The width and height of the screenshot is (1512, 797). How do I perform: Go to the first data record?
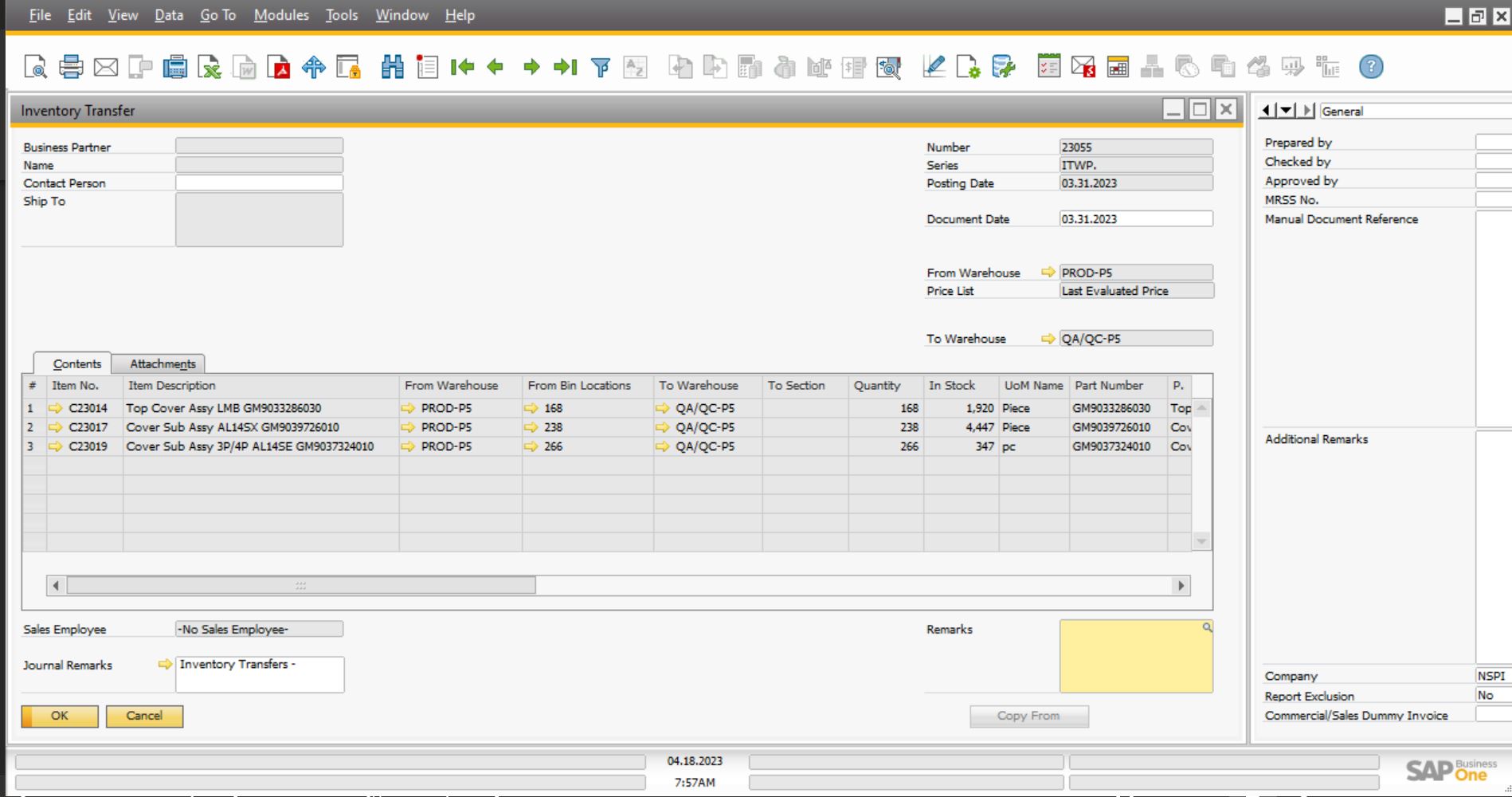coord(462,67)
